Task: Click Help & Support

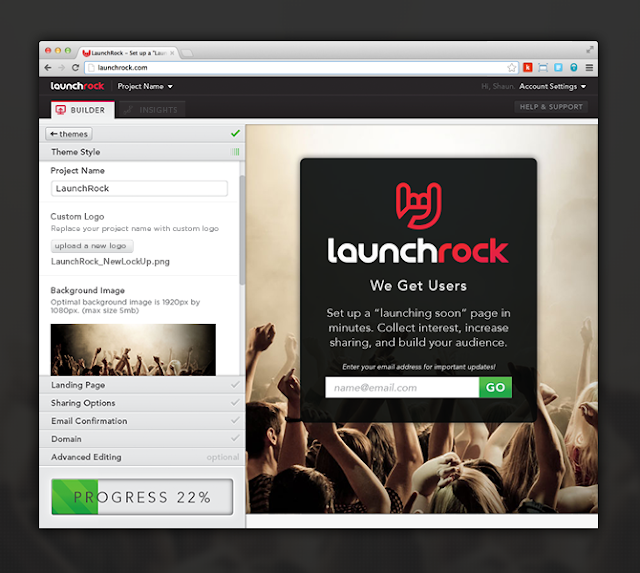Action: pyautogui.click(x=551, y=107)
